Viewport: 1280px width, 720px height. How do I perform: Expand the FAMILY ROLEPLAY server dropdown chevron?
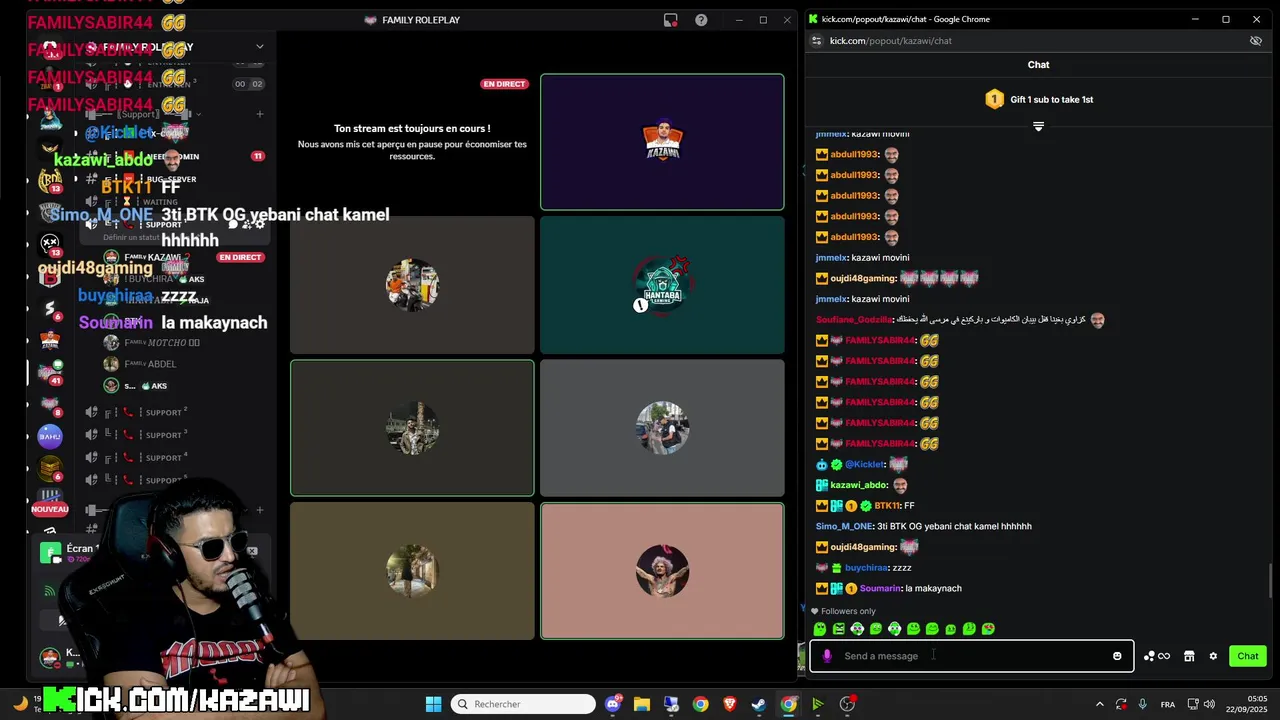260,46
